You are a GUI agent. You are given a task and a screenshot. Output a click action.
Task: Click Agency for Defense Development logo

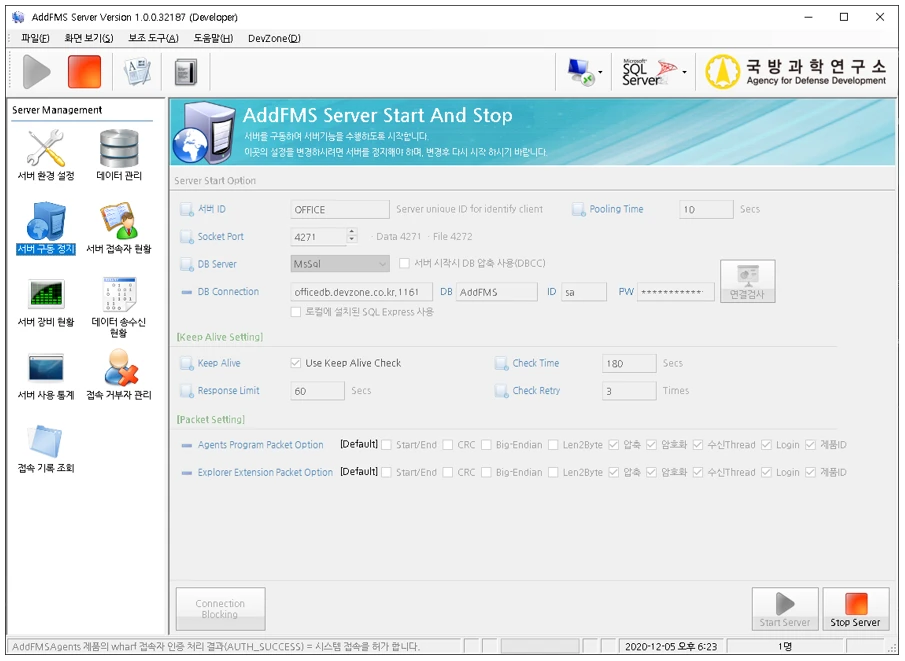[x=795, y=72]
